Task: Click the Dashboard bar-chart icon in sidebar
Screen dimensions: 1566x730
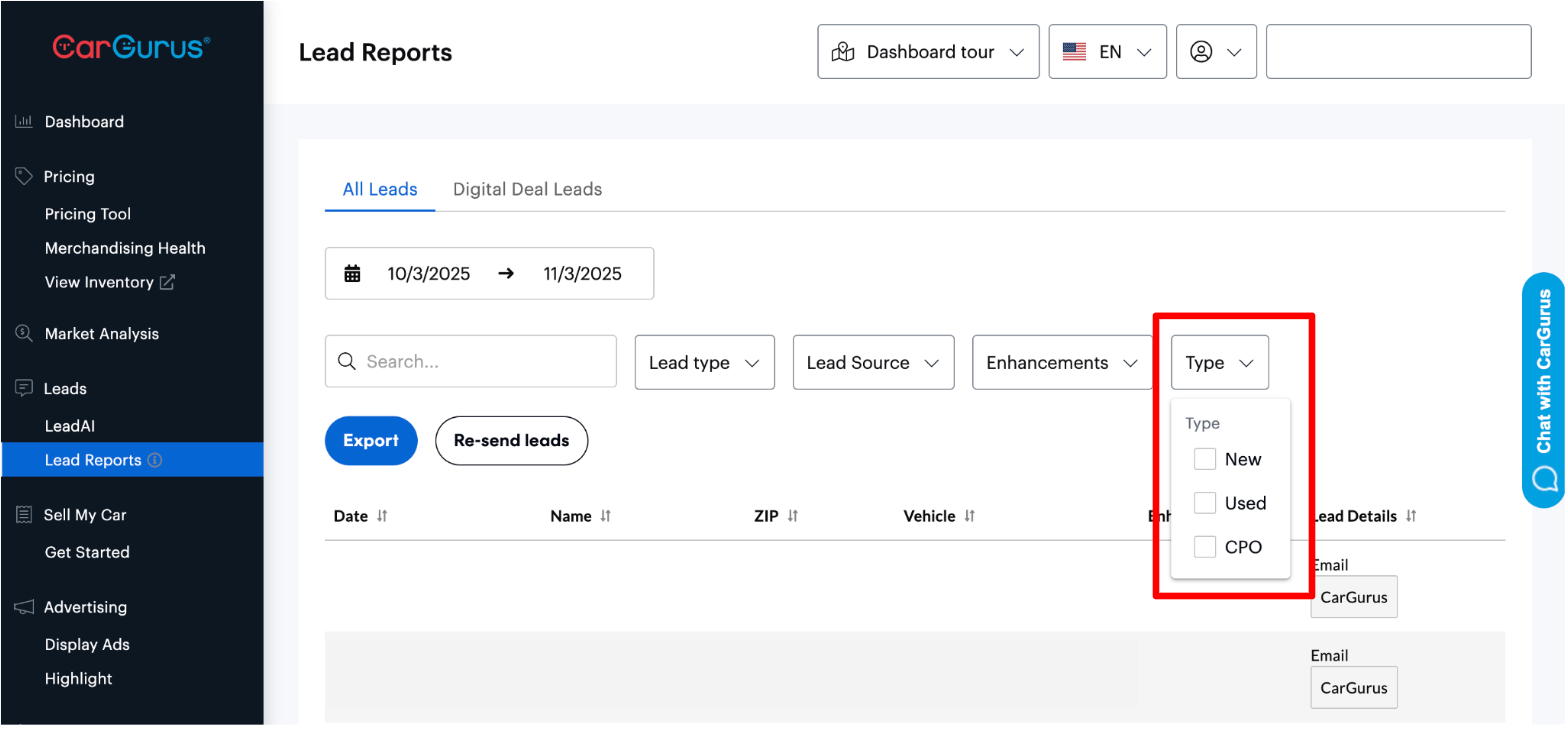Action: 23,122
